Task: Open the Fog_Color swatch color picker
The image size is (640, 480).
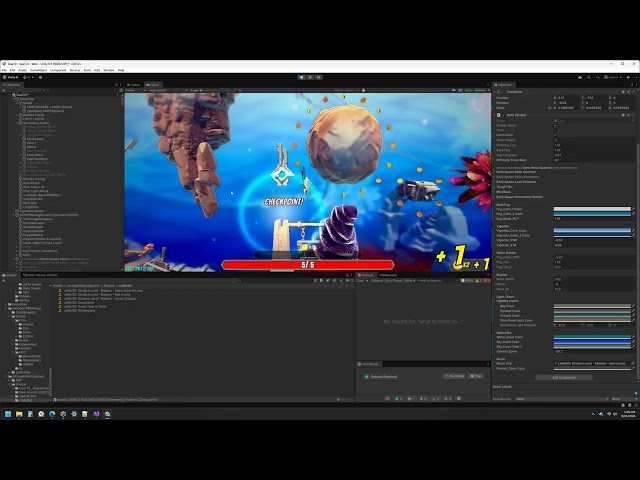Action: tap(592, 209)
